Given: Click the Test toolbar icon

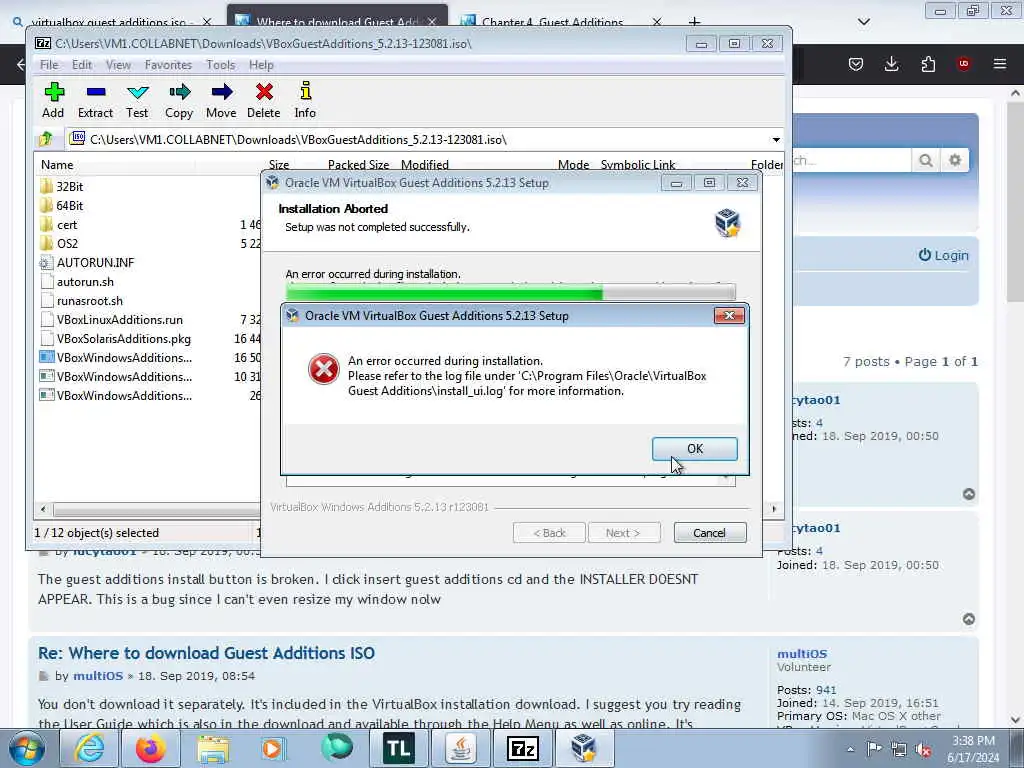Looking at the screenshot, I should click(137, 100).
